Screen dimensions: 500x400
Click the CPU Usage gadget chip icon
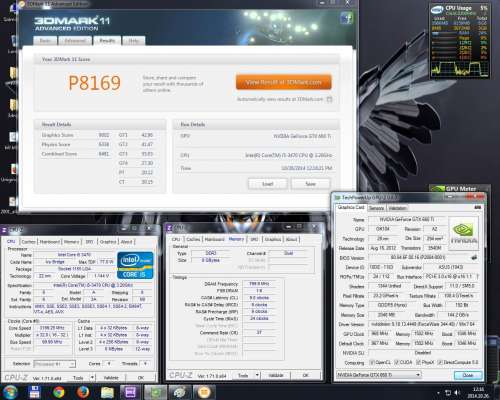point(437,9)
